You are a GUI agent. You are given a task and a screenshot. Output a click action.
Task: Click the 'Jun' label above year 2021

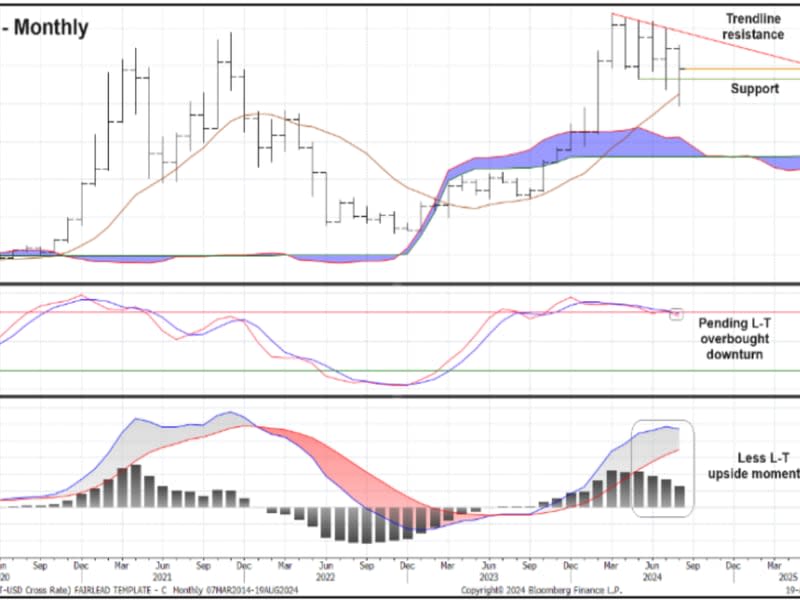tap(162, 566)
